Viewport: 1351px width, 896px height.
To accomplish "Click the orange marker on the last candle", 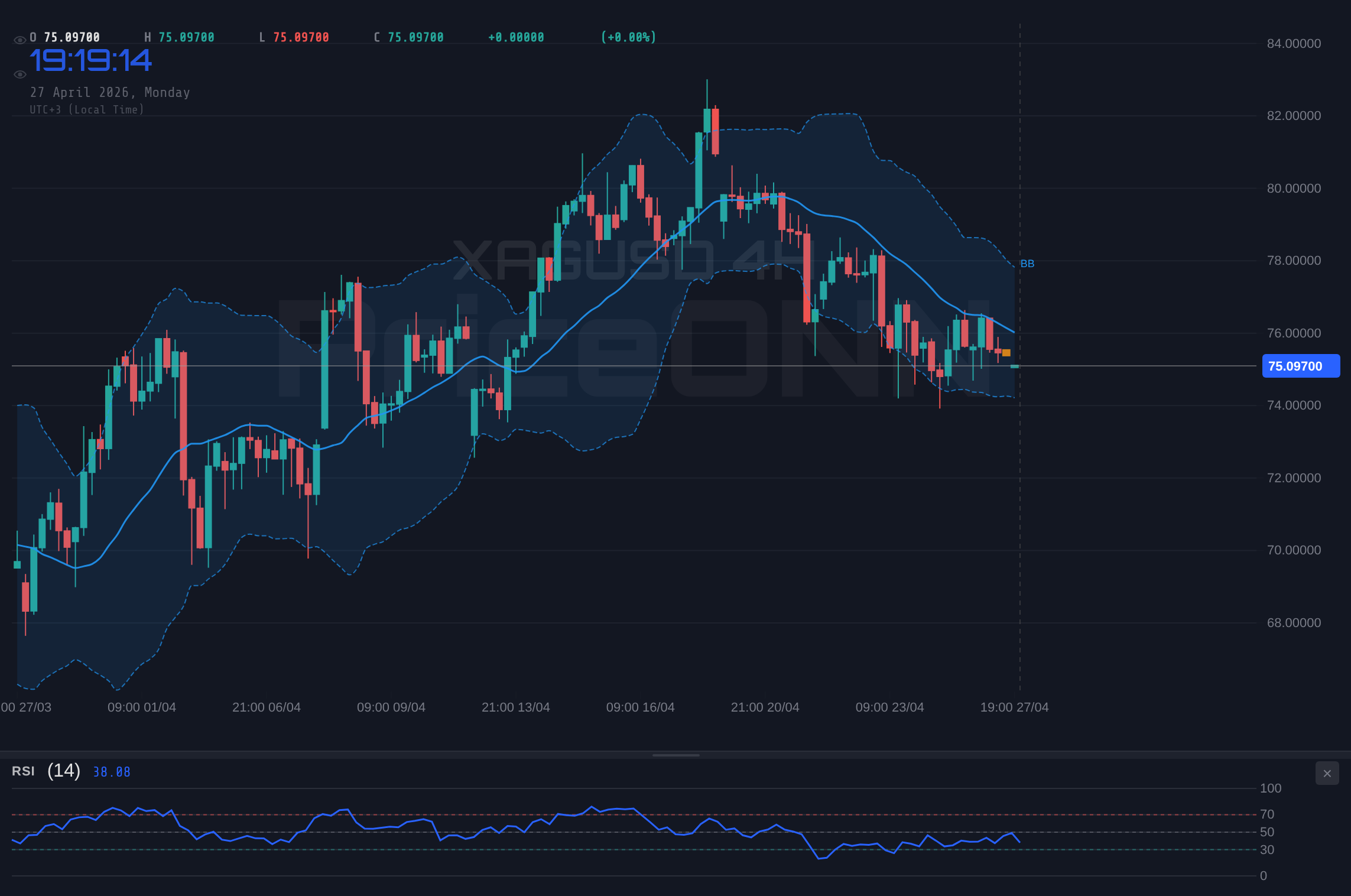I will (x=1006, y=353).
